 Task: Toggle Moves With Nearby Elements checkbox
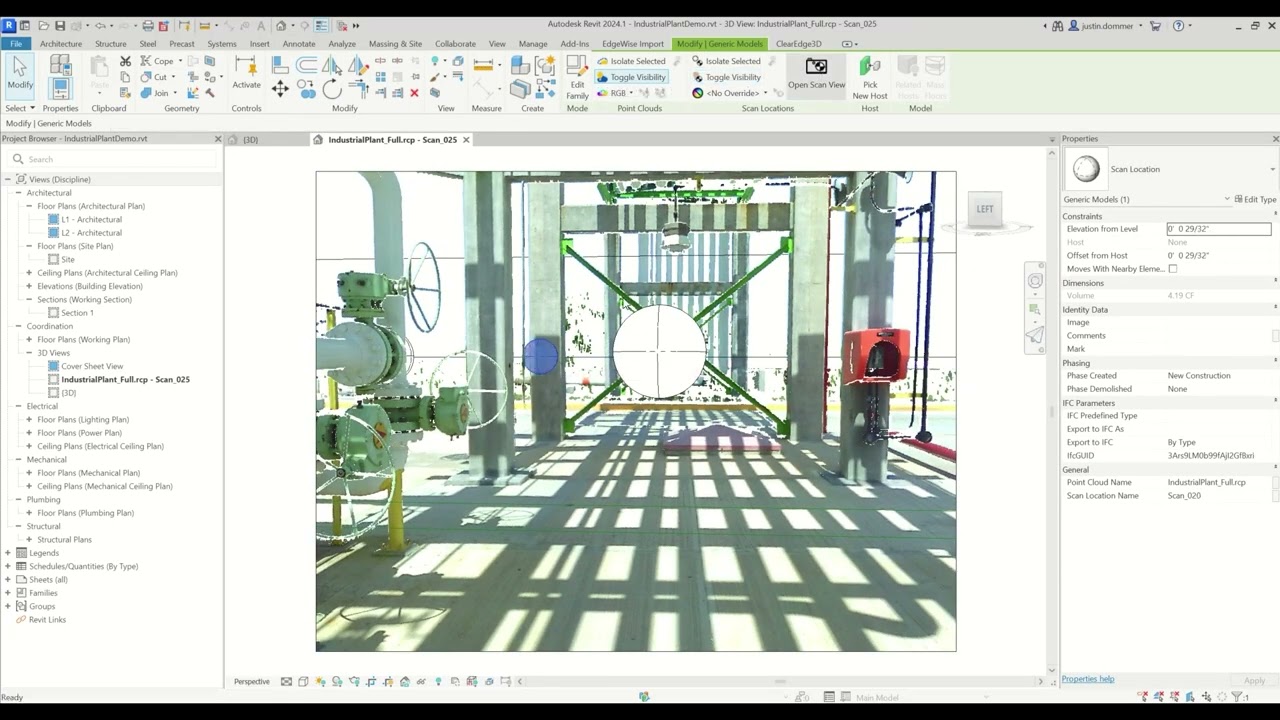point(1173,269)
